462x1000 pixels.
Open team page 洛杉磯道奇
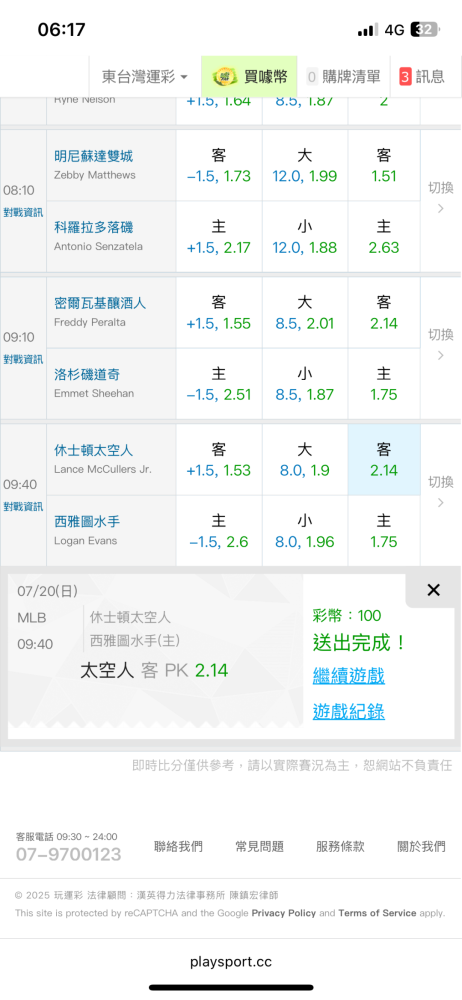[87, 374]
